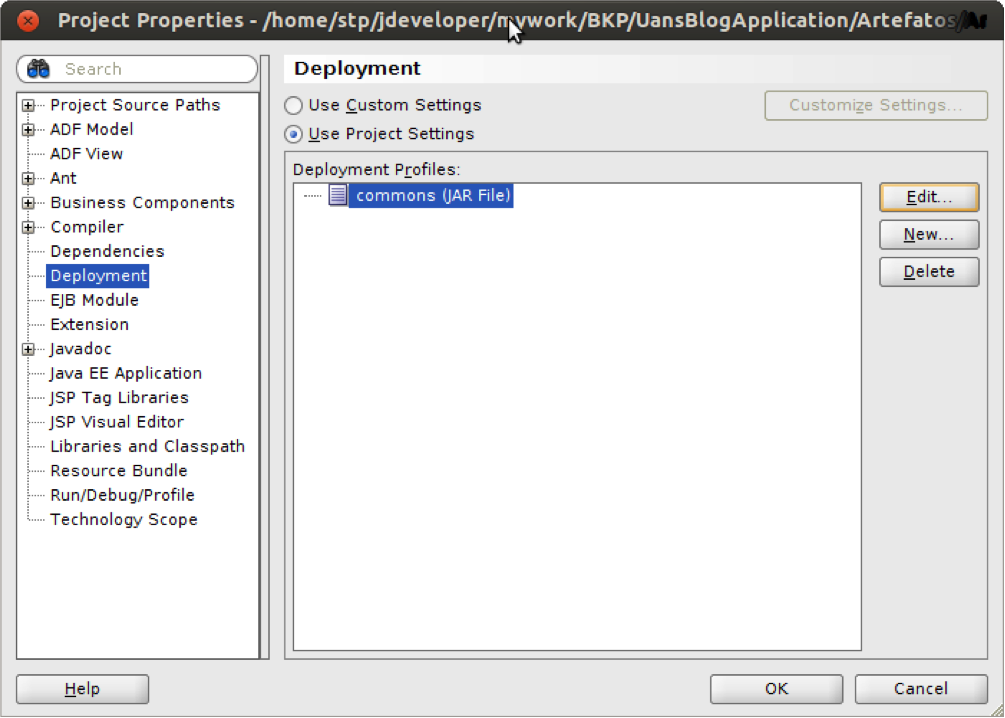Viewport: 1005px width, 718px height.
Task: Expand the Compiler tree node
Action: pos(28,227)
